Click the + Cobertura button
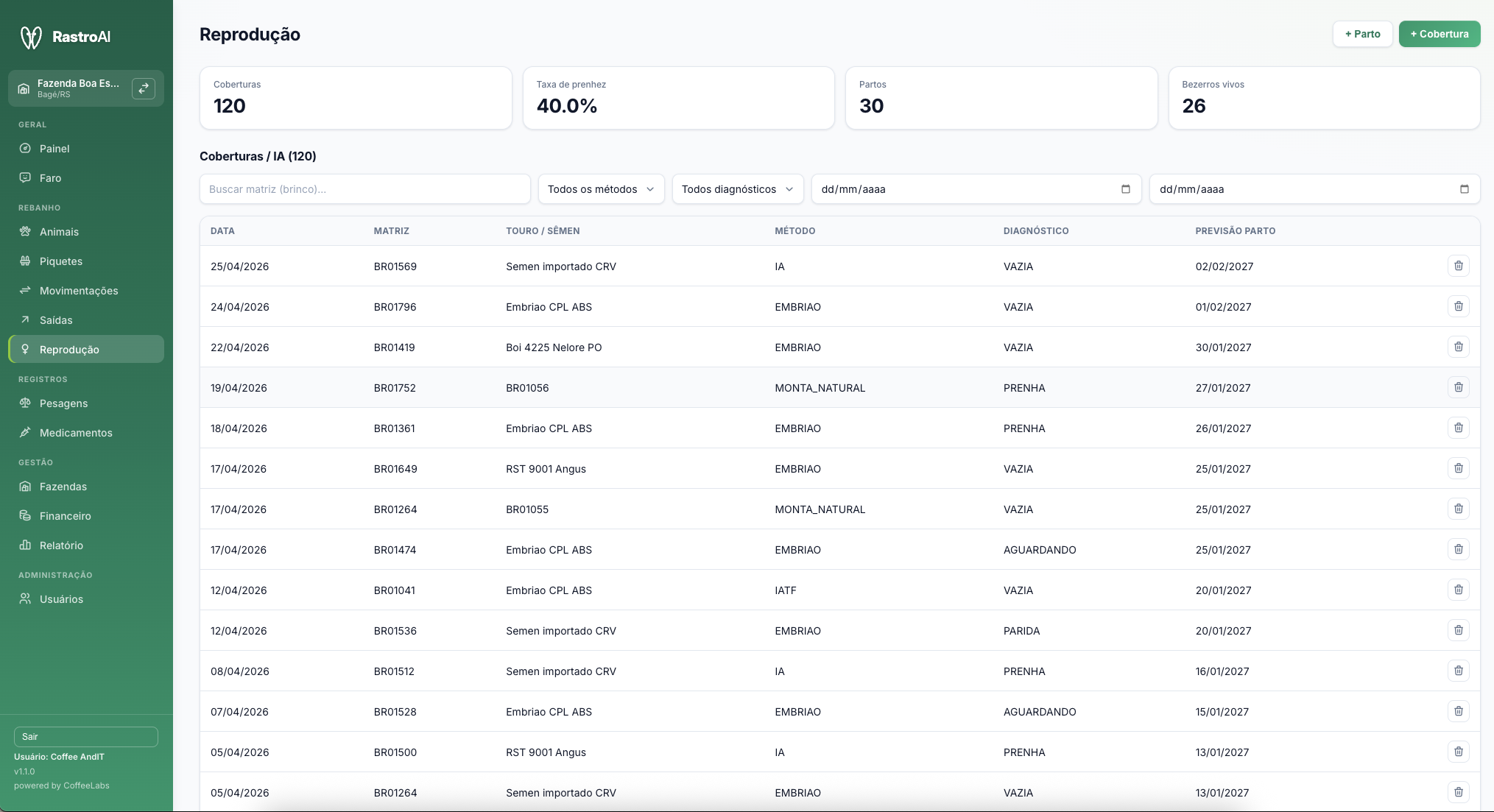Screen dimensions: 1494x812 point(1440,34)
